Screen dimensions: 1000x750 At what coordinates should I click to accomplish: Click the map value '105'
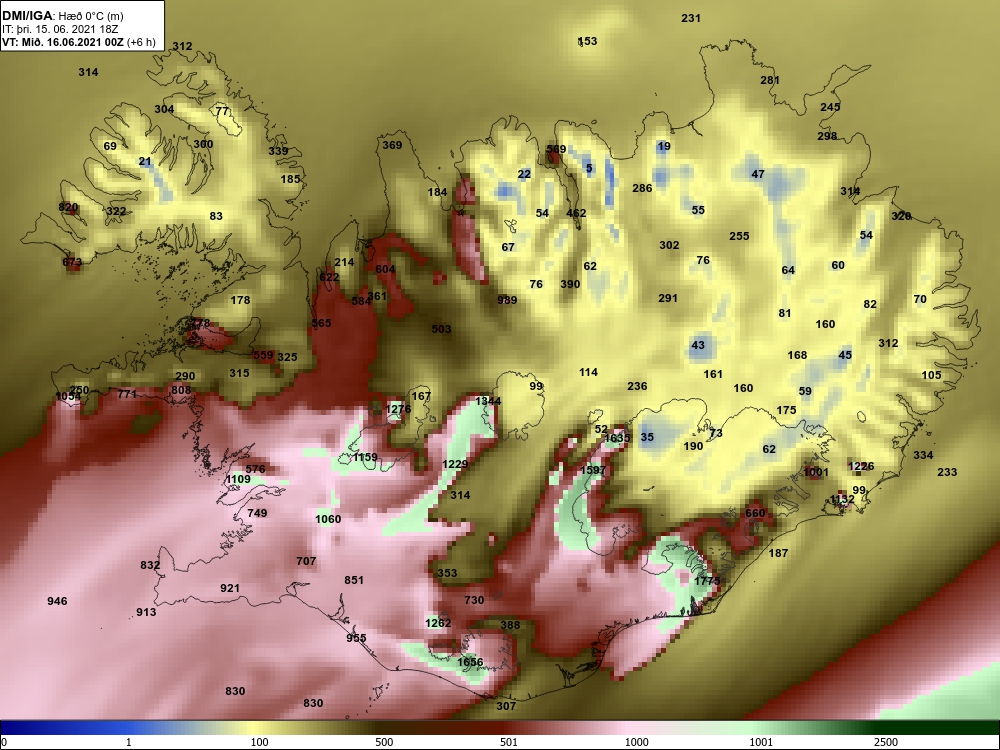[x=931, y=375]
